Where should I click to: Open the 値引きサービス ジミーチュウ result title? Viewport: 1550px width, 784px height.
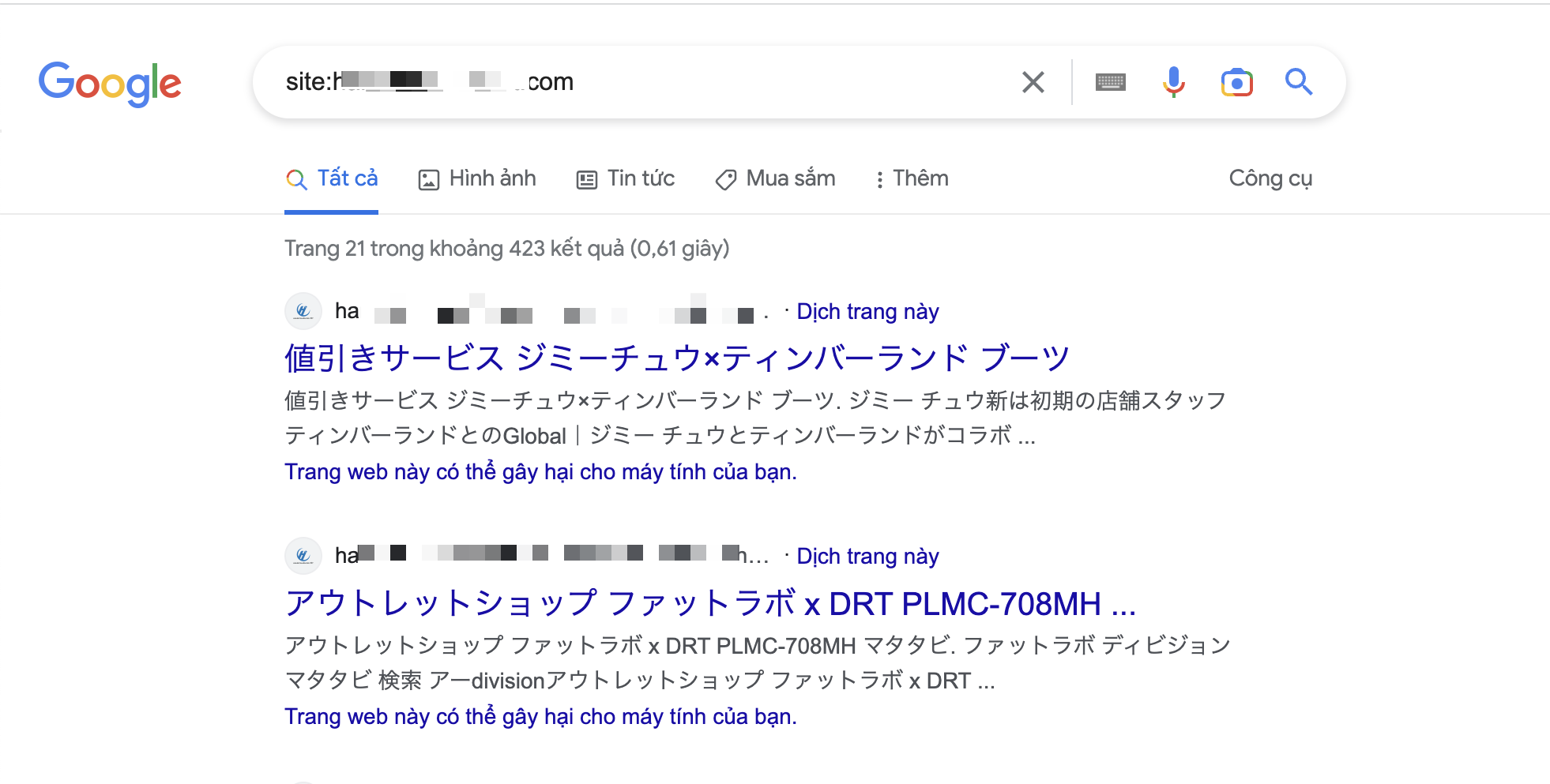click(677, 358)
